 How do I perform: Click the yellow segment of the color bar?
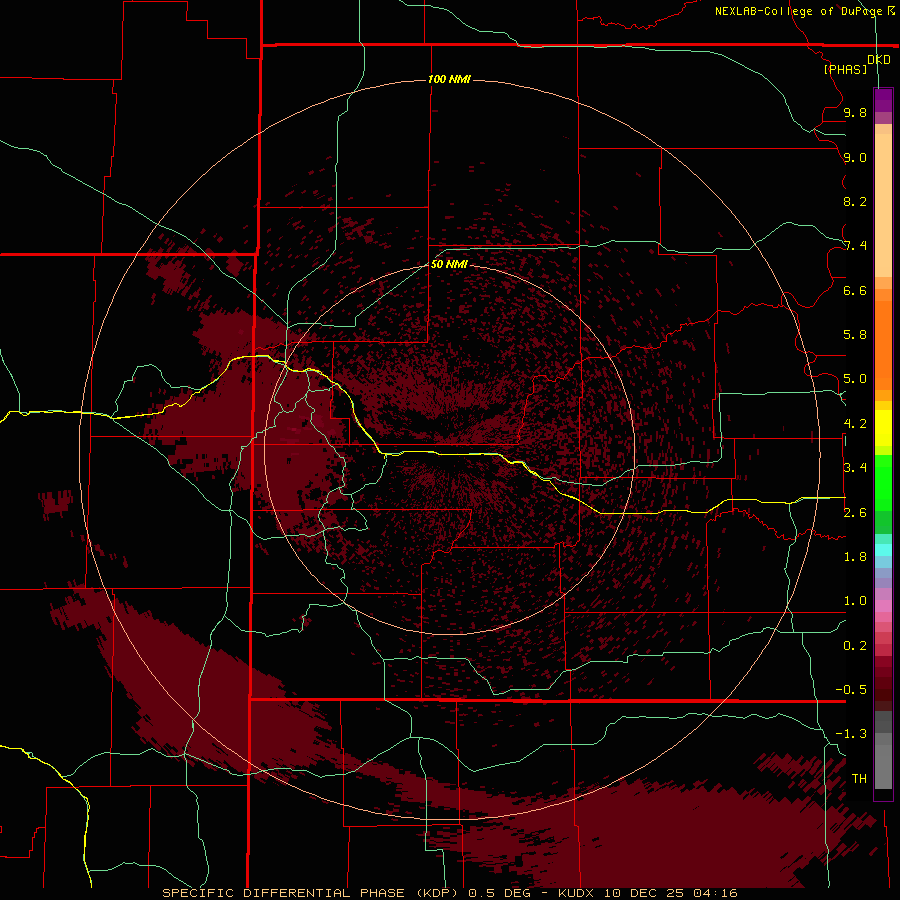pos(883,428)
